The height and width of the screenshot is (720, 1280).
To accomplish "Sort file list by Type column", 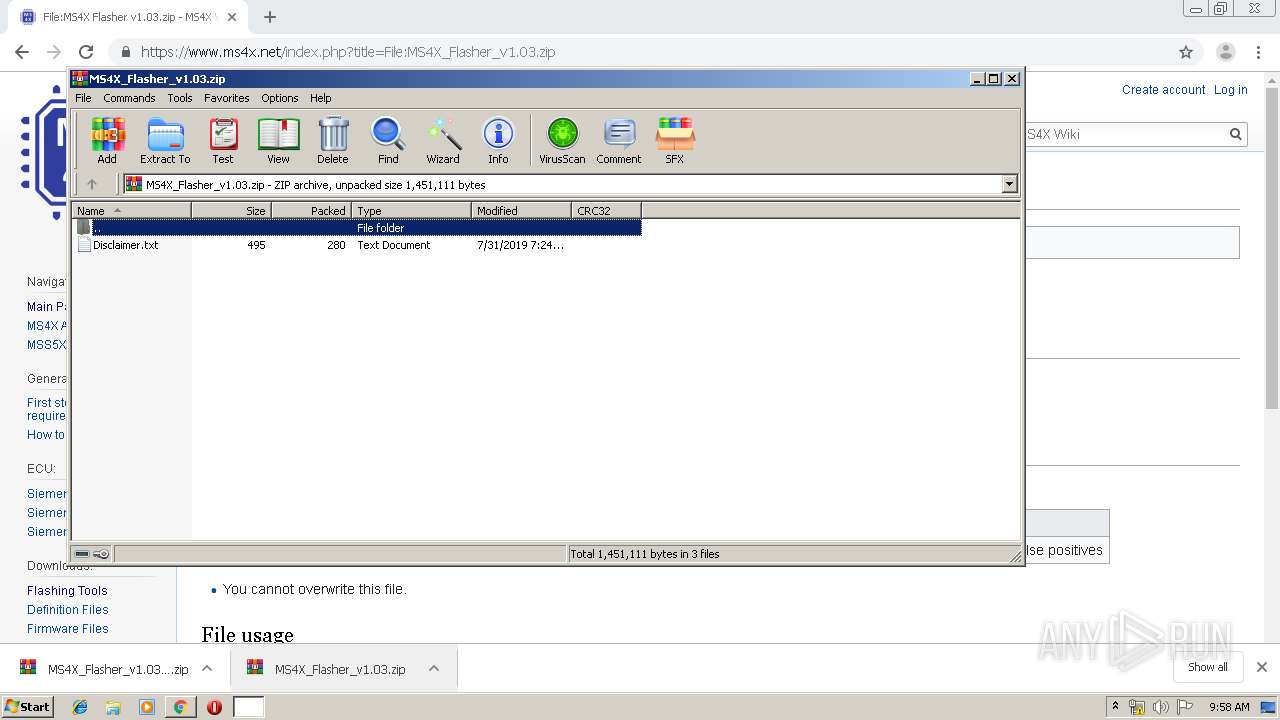I will click(411, 210).
